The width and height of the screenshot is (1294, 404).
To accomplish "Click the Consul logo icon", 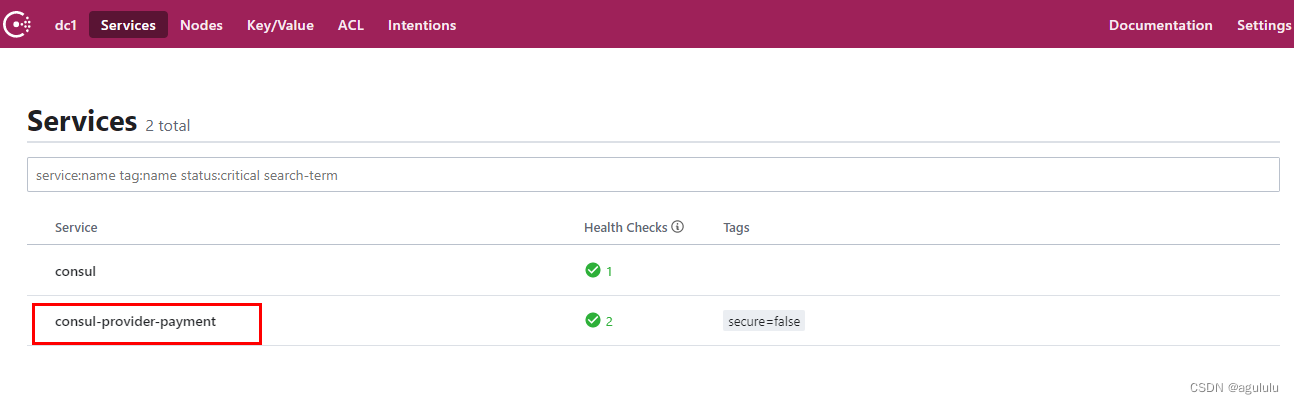I will (x=16, y=24).
